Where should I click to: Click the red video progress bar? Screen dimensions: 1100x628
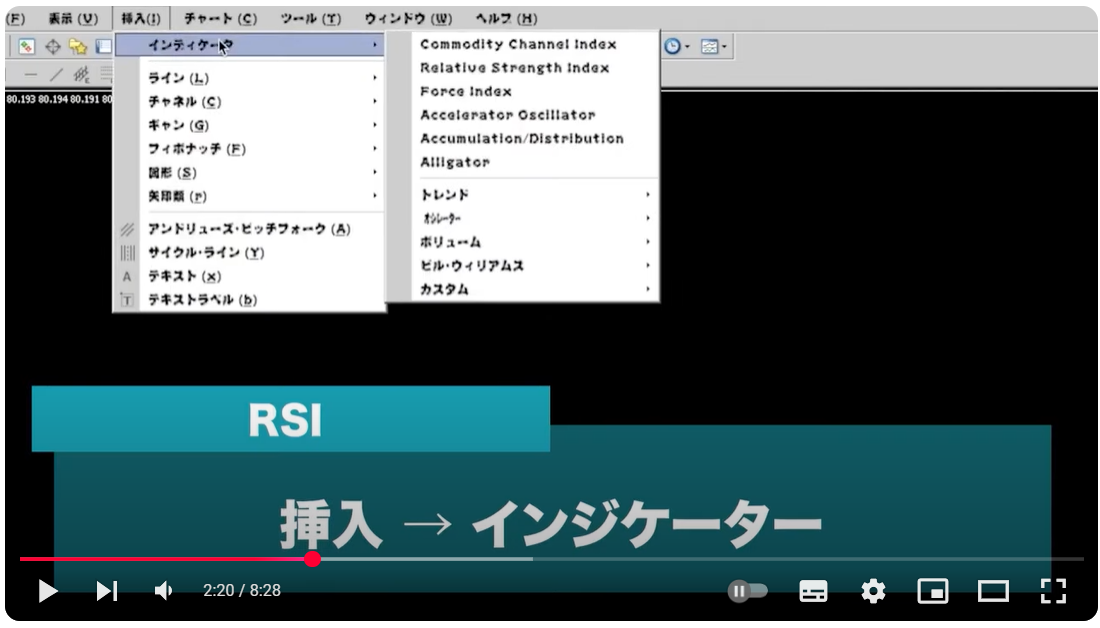pos(166,559)
